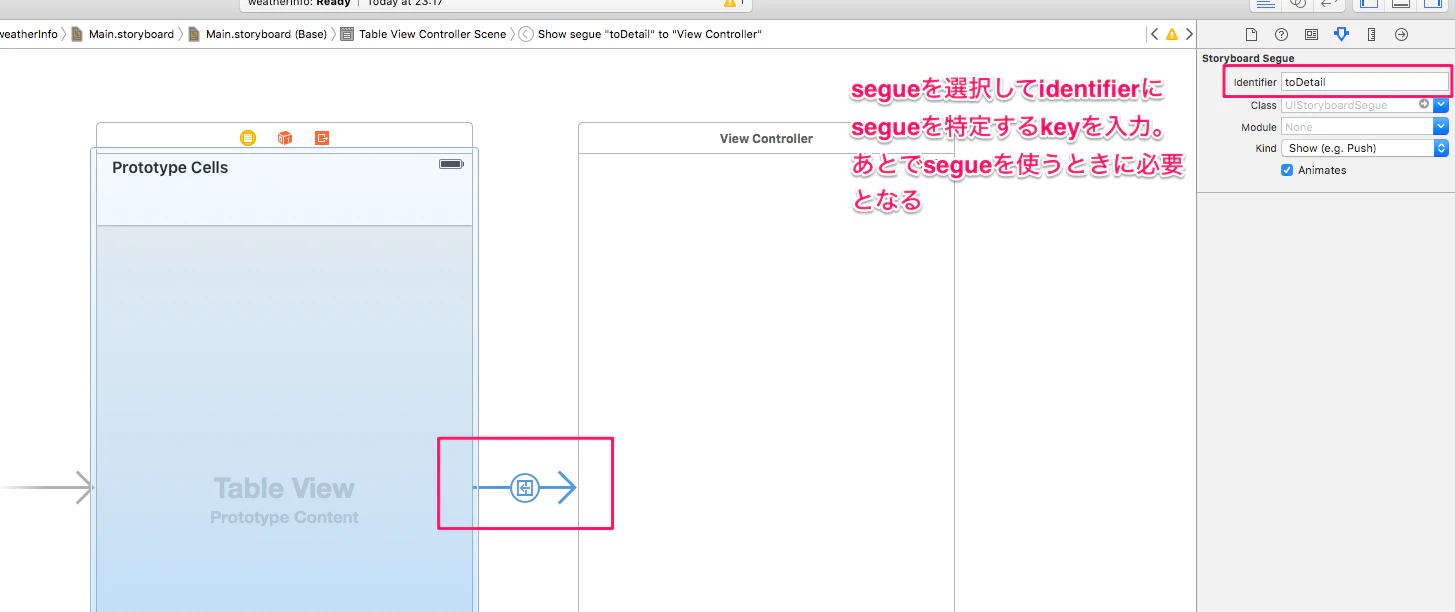Open the Connections inspector
The width and height of the screenshot is (1455, 612).
click(x=1401, y=34)
